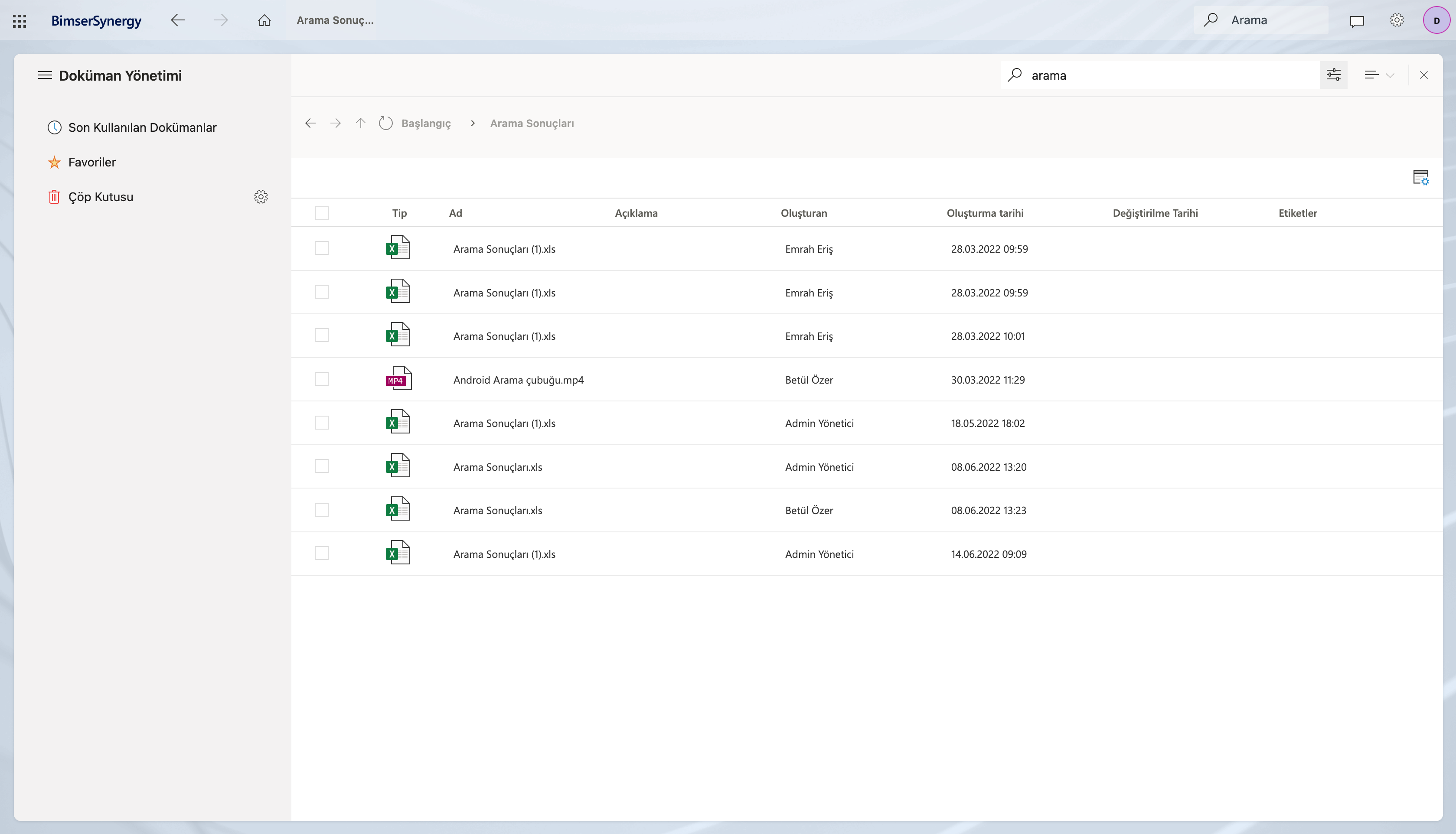This screenshot has width=1456, height=834.
Task: Check row dated 08.06.2022 13:20
Action: [x=322, y=466]
